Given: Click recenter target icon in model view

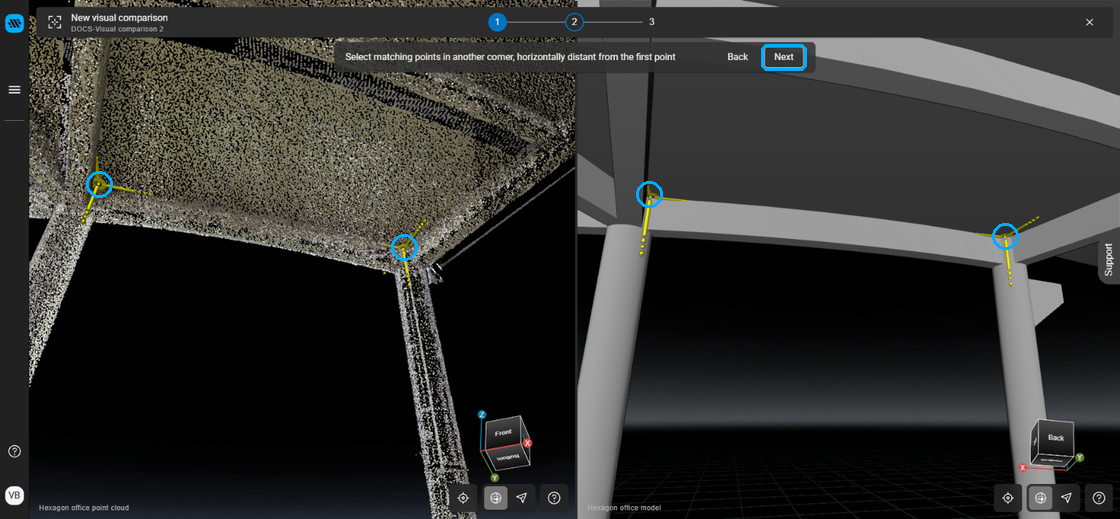Looking at the screenshot, I should coord(1008,498).
